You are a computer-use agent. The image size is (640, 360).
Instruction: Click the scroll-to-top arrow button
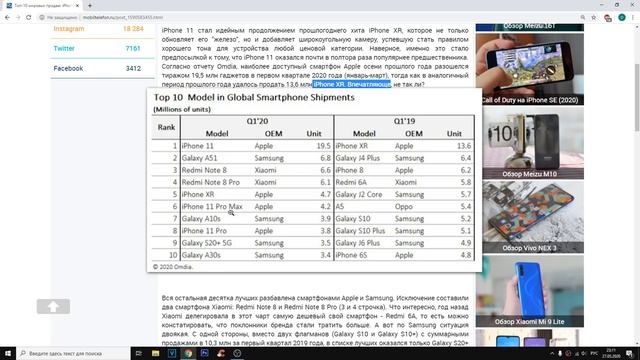tap(53, 307)
